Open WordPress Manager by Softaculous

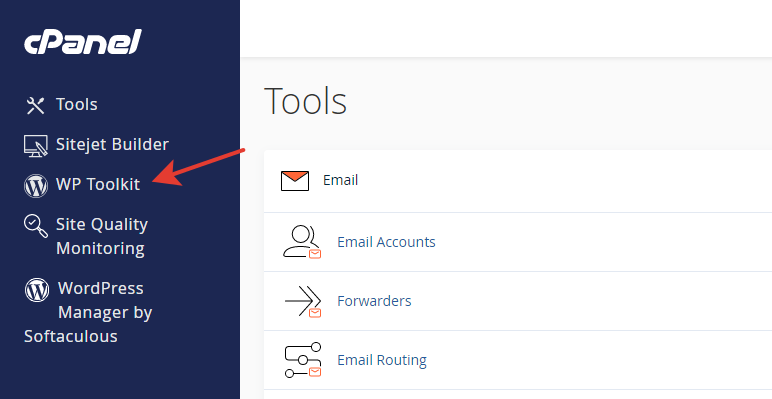click(88, 312)
